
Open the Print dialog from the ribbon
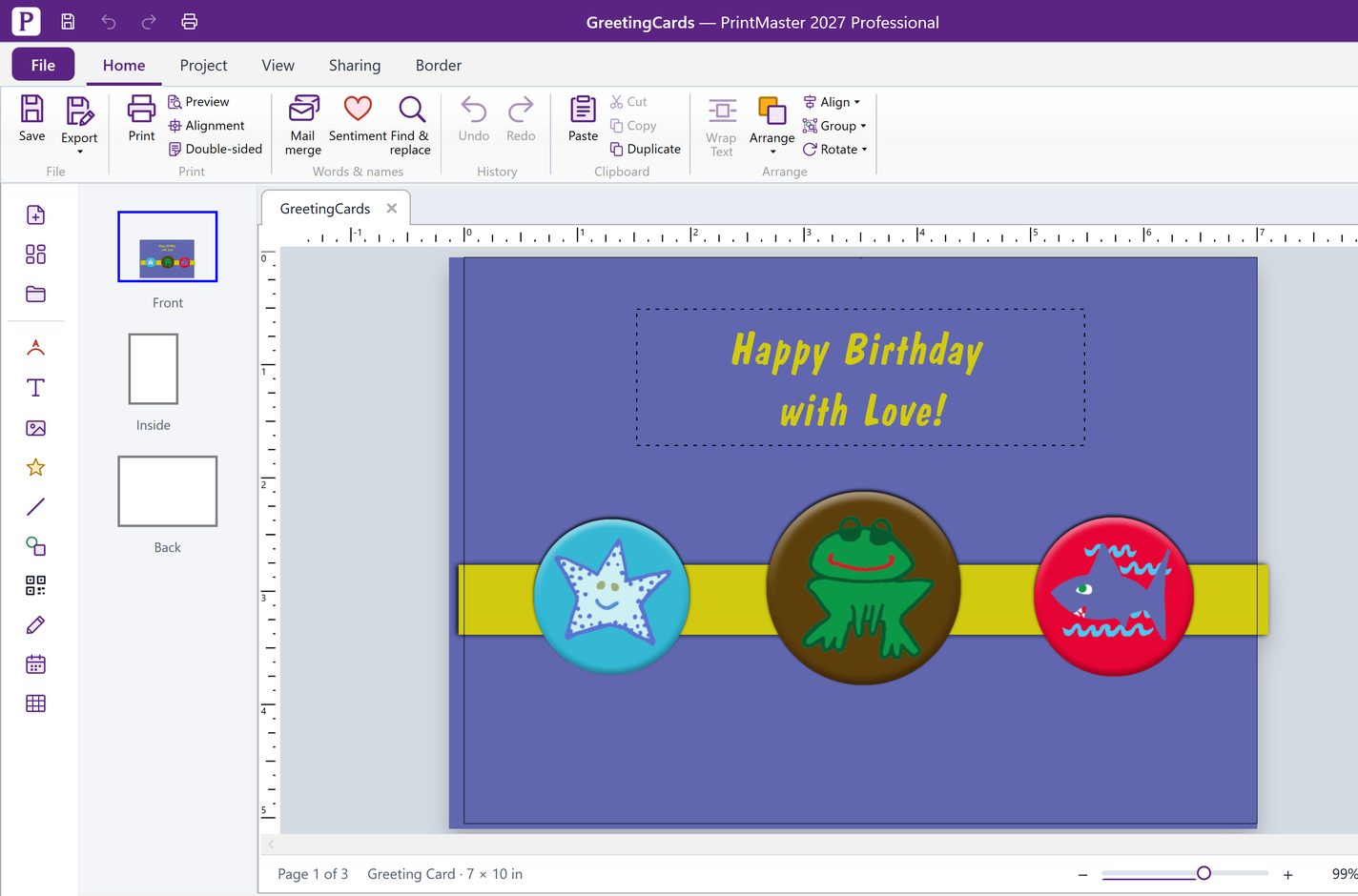(141, 119)
